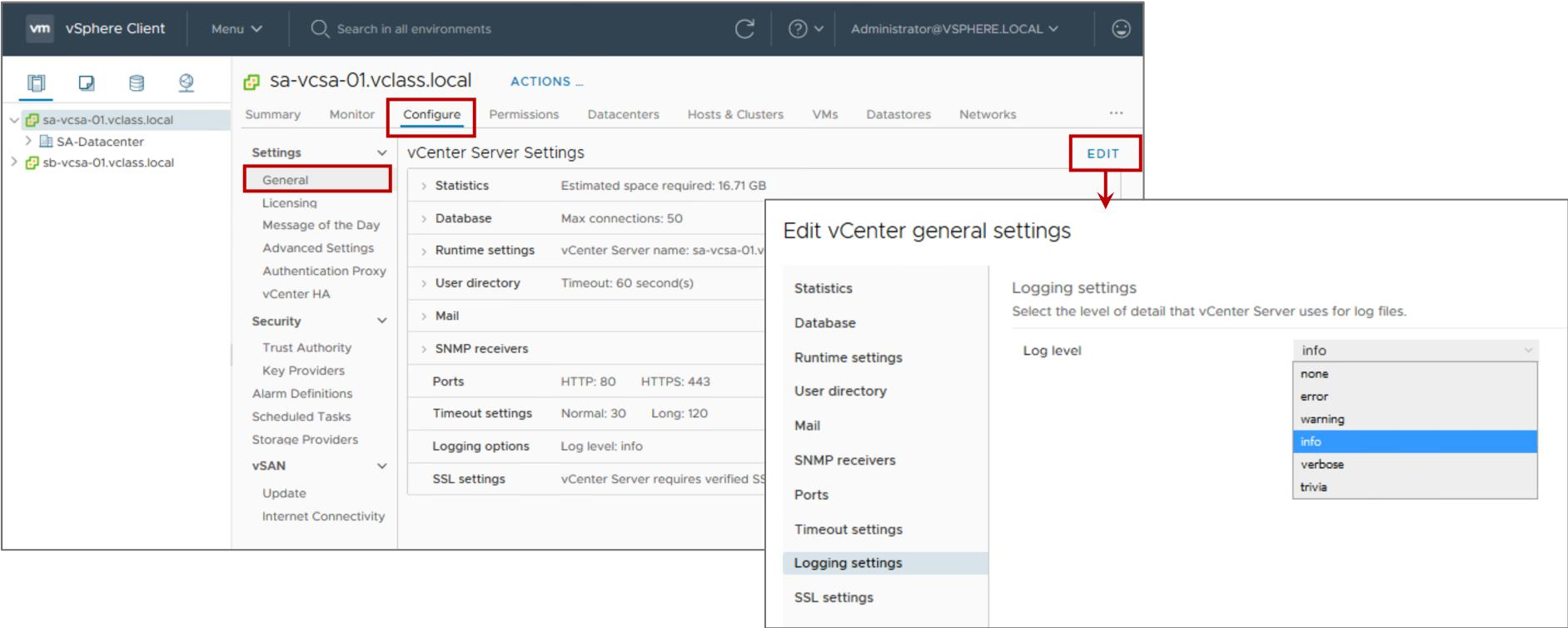Open the Hosts and Clusters inventory view icon
1568x628 pixels.
click(37, 82)
